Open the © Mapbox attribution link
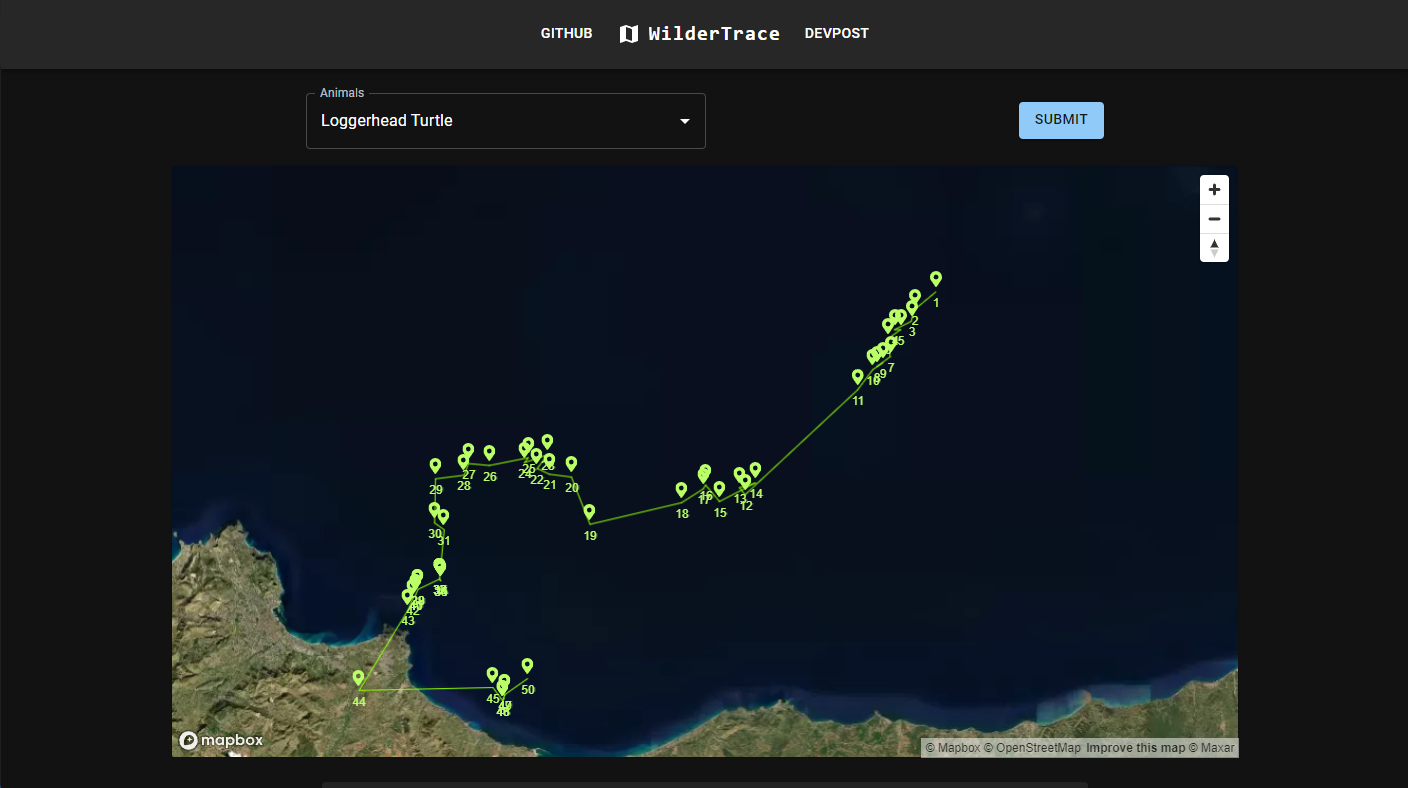Screen dimensions: 1408x788 (x=952, y=748)
